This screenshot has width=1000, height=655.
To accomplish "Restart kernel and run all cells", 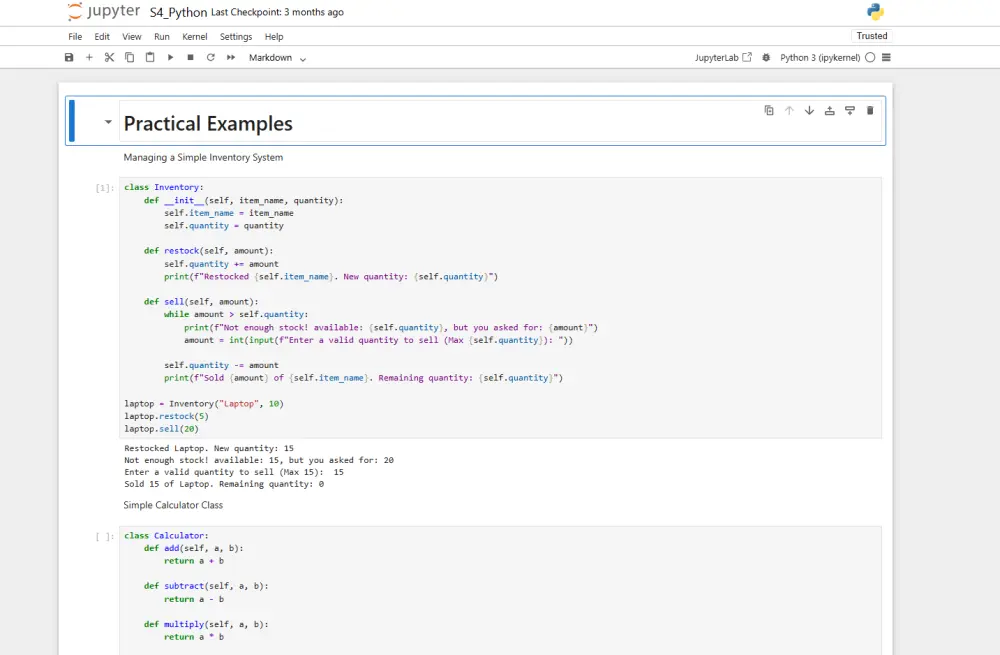I will pyautogui.click(x=231, y=57).
